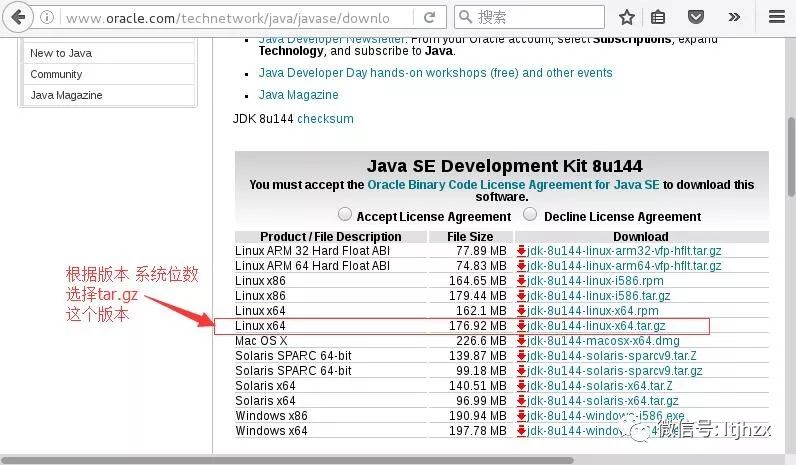Click the vertical scrollbar thumb

point(791,156)
